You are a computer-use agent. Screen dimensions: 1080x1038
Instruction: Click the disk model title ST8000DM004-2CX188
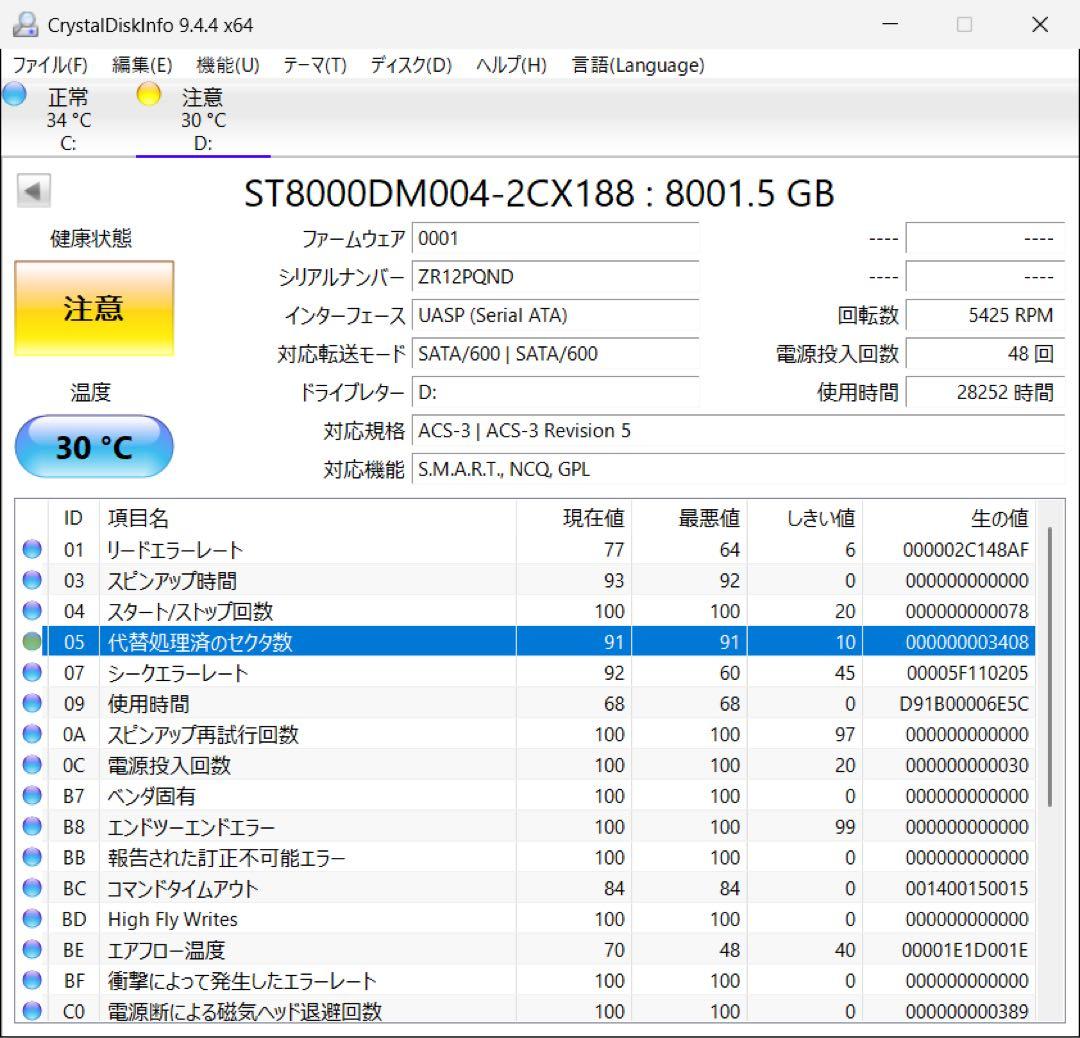[x=439, y=194]
